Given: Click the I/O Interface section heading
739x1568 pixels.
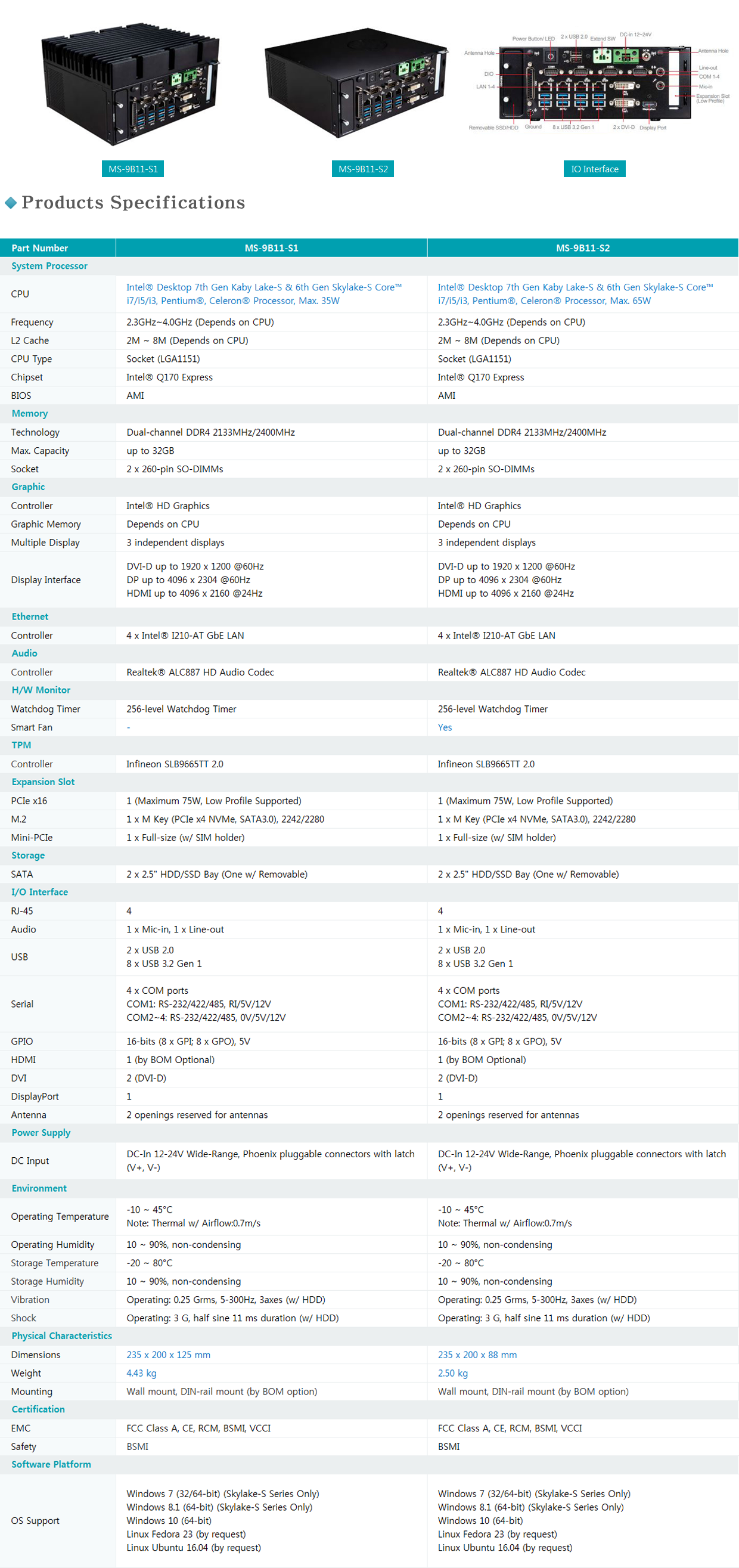Looking at the screenshot, I should click(x=39, y=893).
